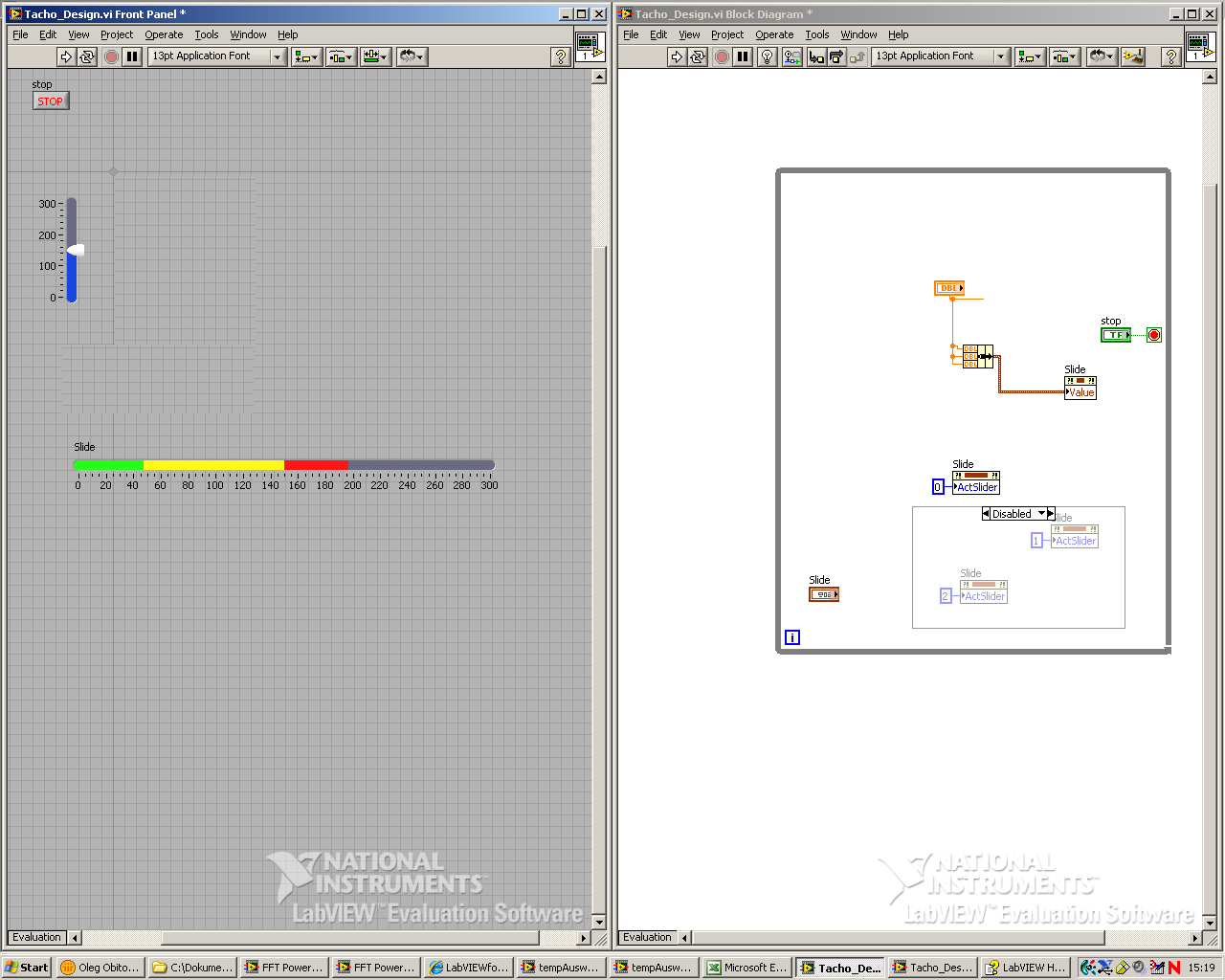Viewport: 1225px width, 980px height.
Task: Click the Step Into button
Action: click(816, 56)
